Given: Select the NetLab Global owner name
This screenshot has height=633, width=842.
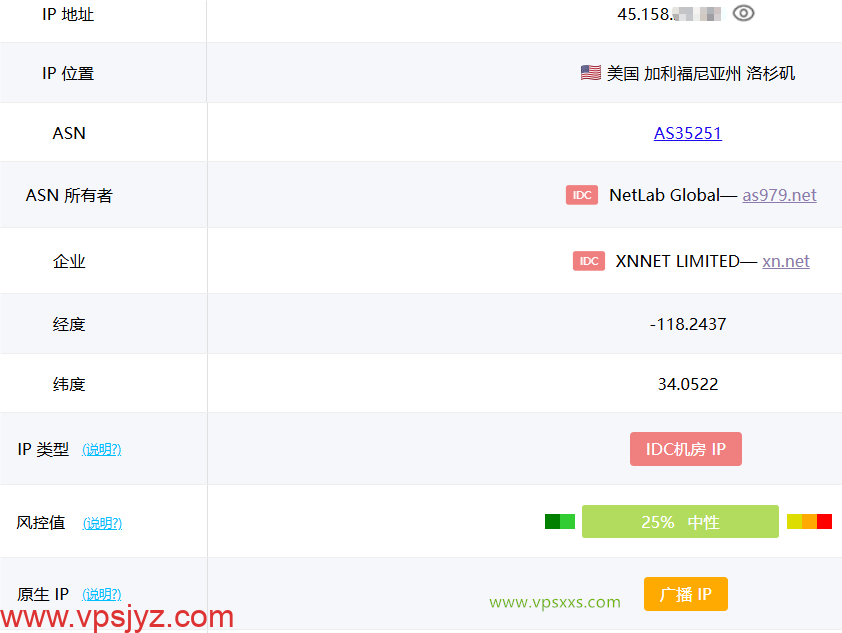Looking at the screenshot, I should point(664,195).
